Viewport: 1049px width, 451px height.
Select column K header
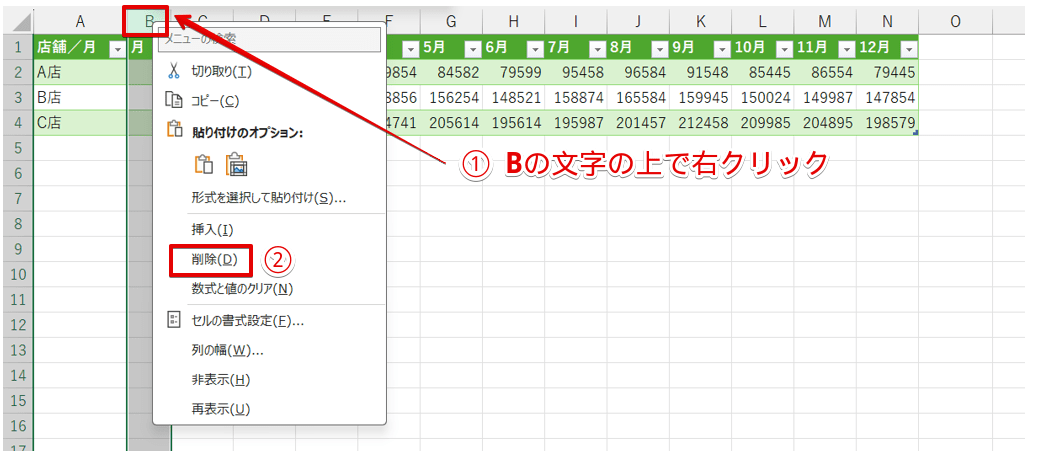click(x=700, y=21)
